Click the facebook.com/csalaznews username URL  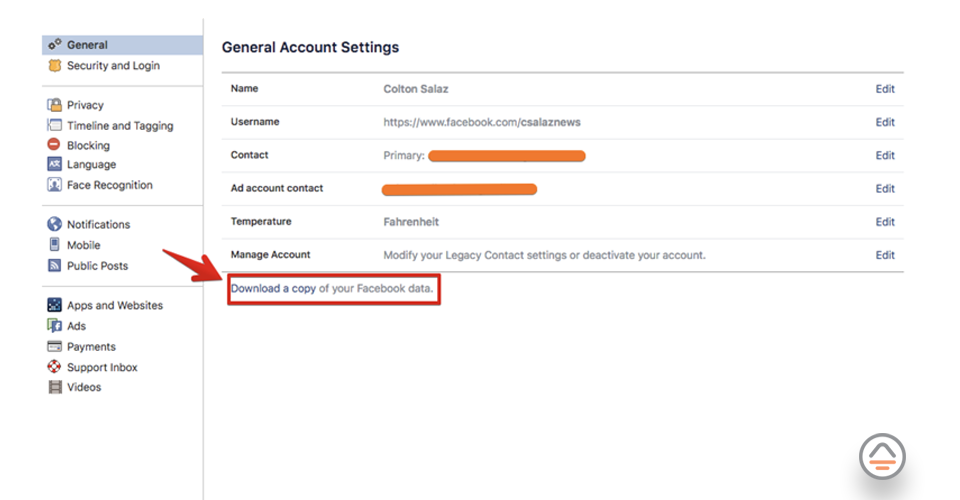tap(482, 122)
